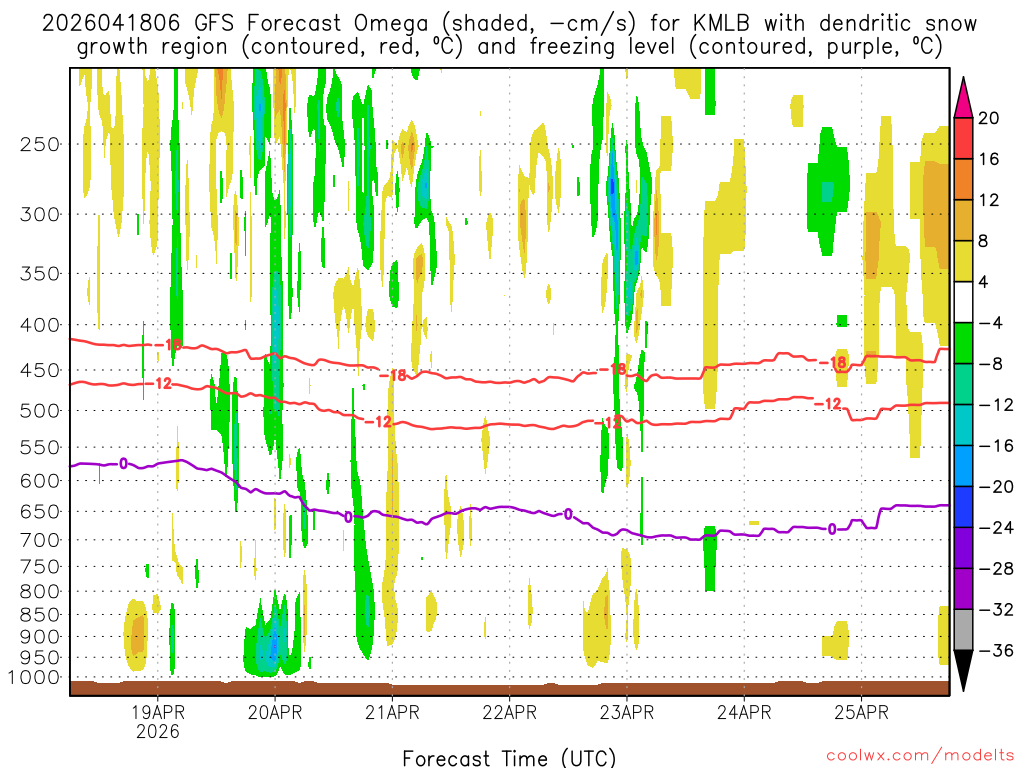1024x768 pixels.
Task: Click the 24APR date label on time axis
Action: pyautogui.click(x=744, y=712)
